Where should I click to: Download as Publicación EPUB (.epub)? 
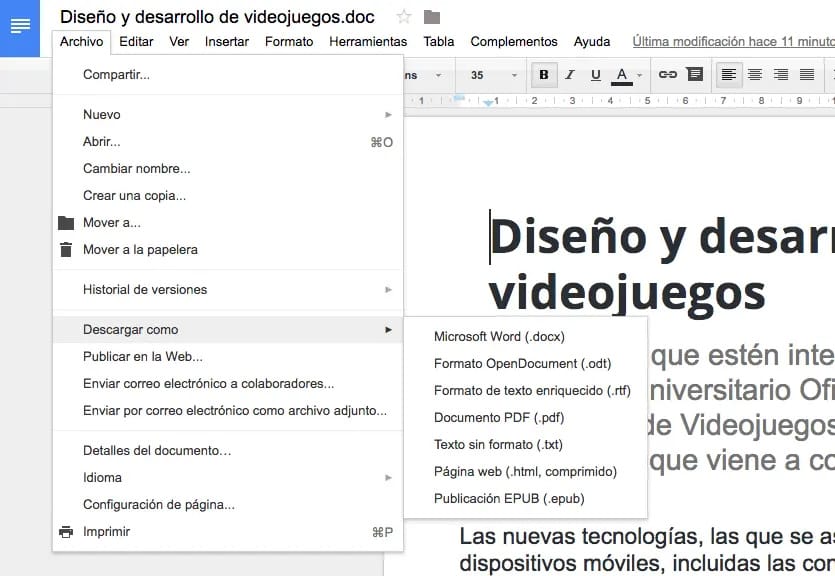pyautogui.click(x=526, y=499)
